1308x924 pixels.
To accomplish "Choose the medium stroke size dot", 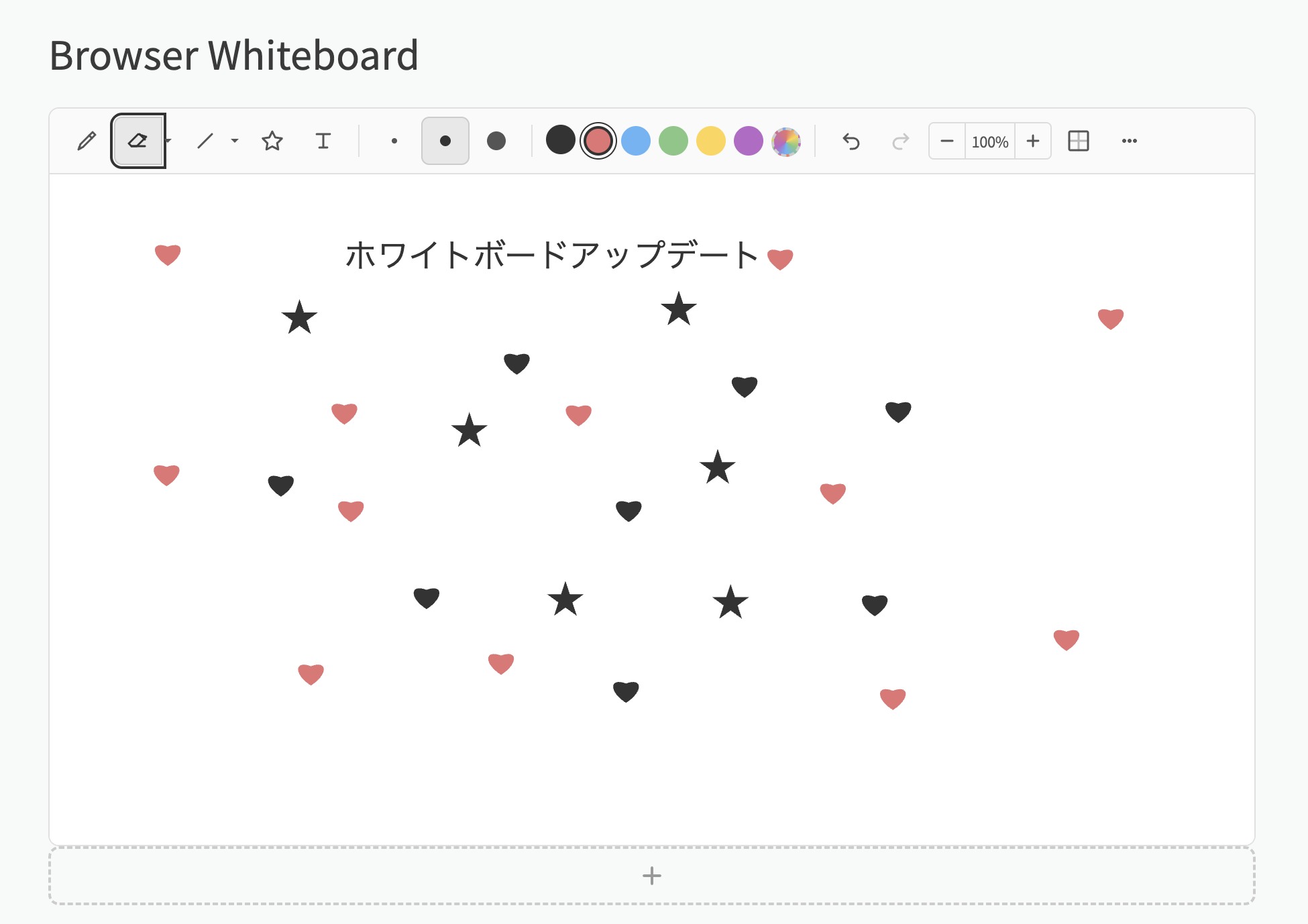I will click(445, 141).
